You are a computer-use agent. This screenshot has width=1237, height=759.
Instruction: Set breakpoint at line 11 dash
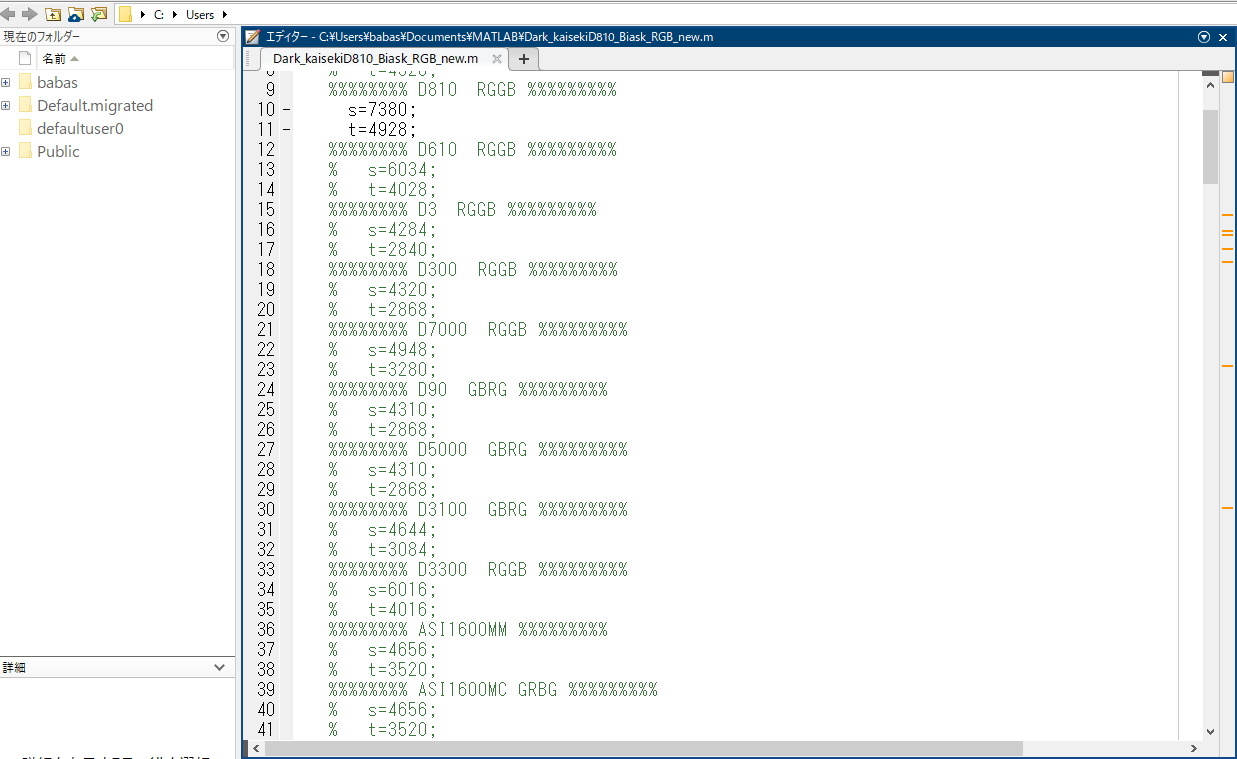tap(287, 130)
